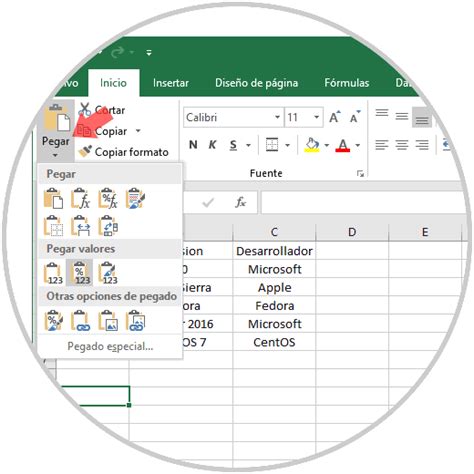The width and height of the screenshot is (474, 474).
Task: Open the Calibri font name dropdown
Action: 277,117
